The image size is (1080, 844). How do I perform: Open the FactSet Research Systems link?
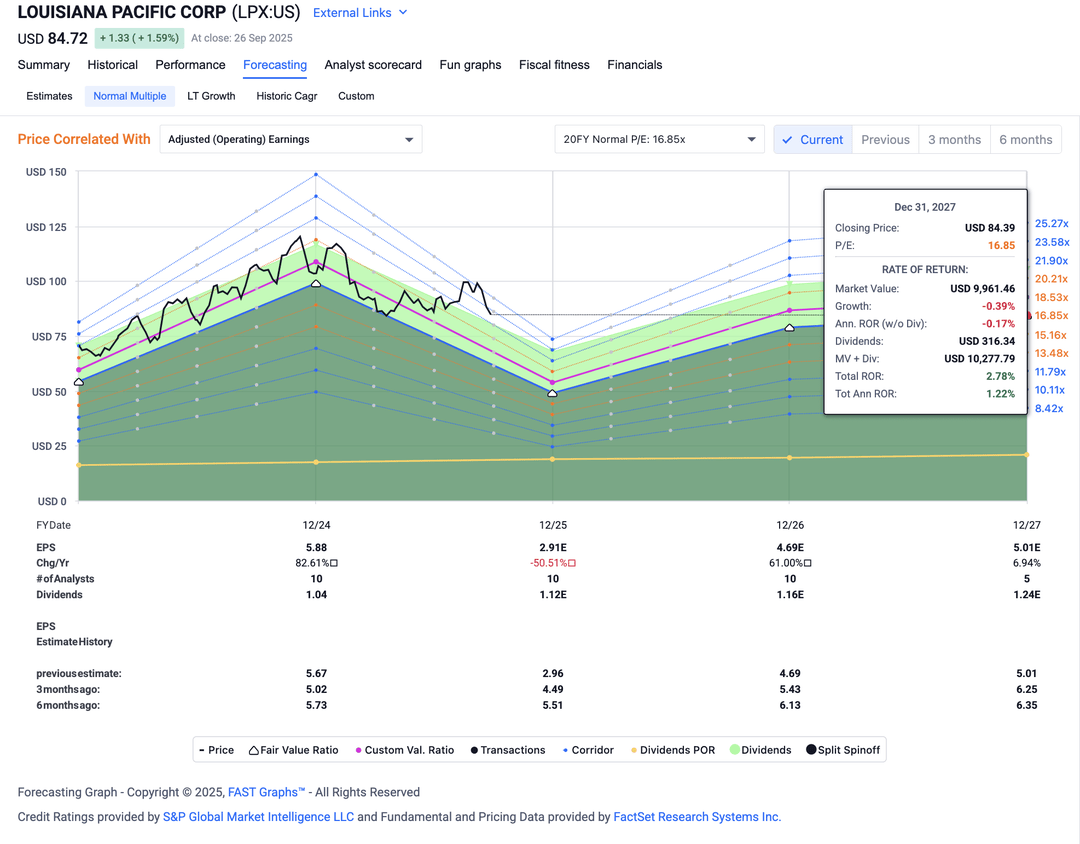698,817
